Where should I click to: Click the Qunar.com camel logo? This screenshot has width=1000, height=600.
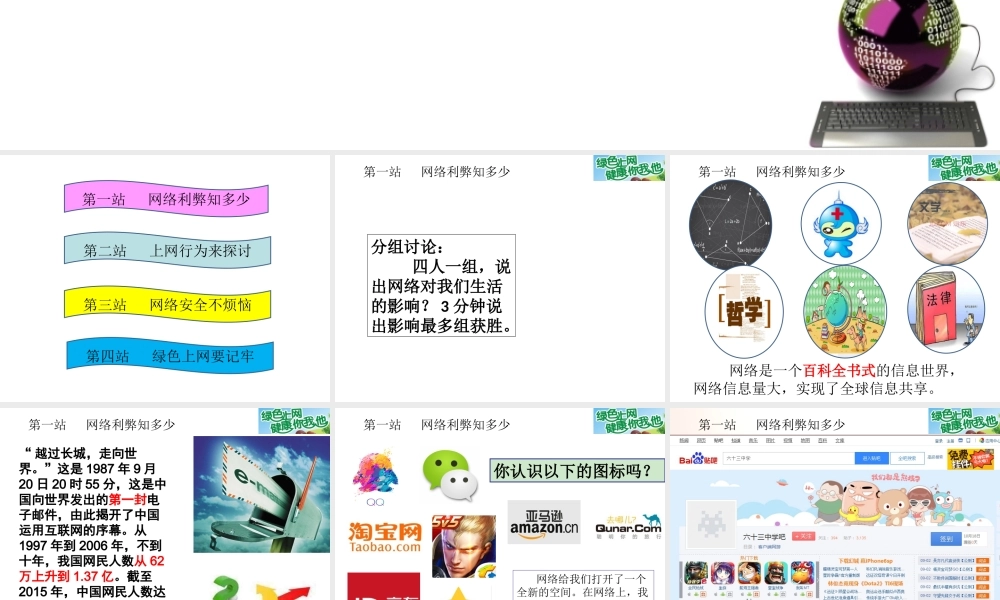pos(628,526)
